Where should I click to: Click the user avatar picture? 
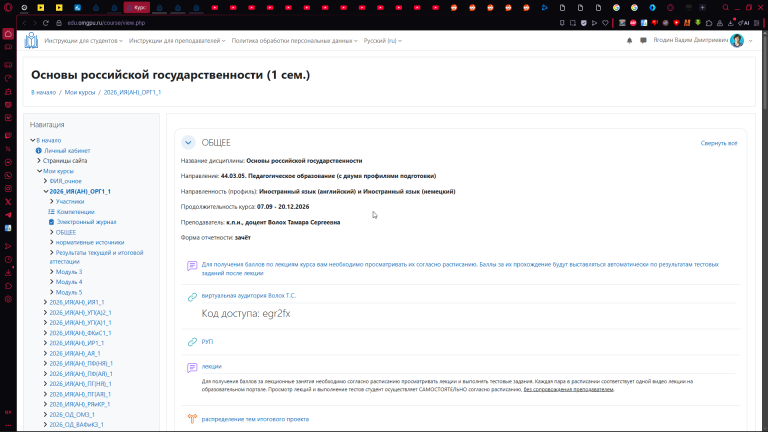(737, 41)
